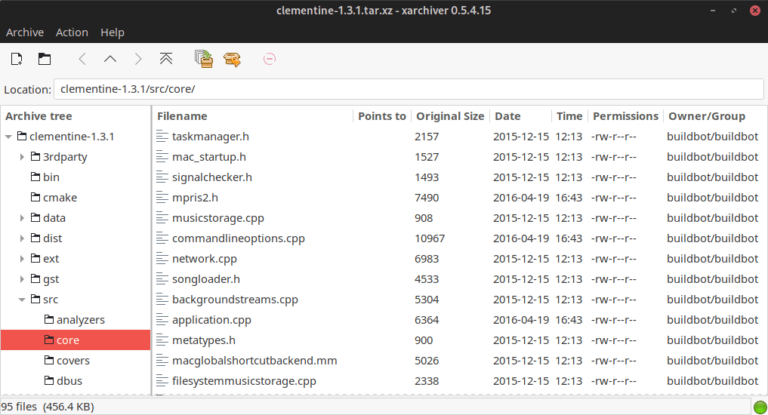Select file metatypes.h

(x=204, y=340)
